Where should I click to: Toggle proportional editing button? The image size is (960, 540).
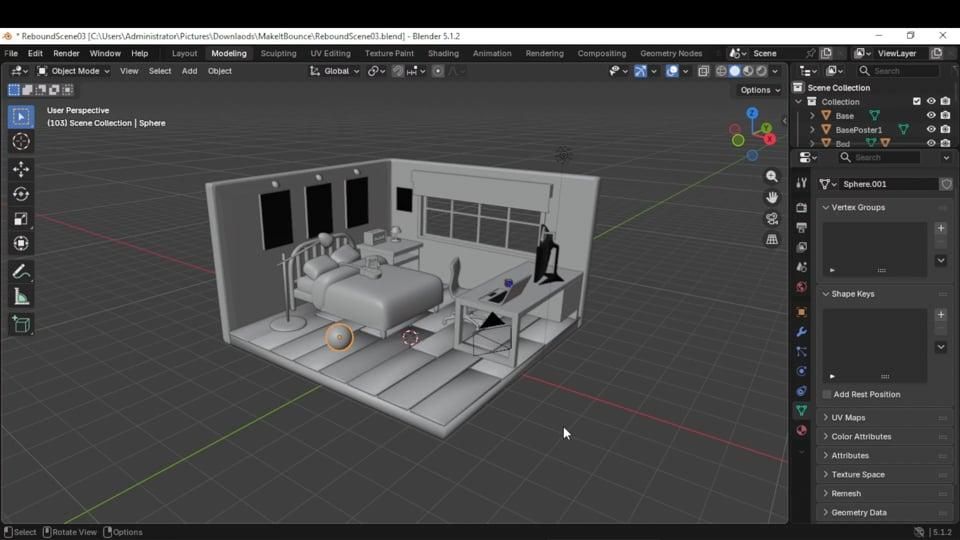click(x=438, y=71)
